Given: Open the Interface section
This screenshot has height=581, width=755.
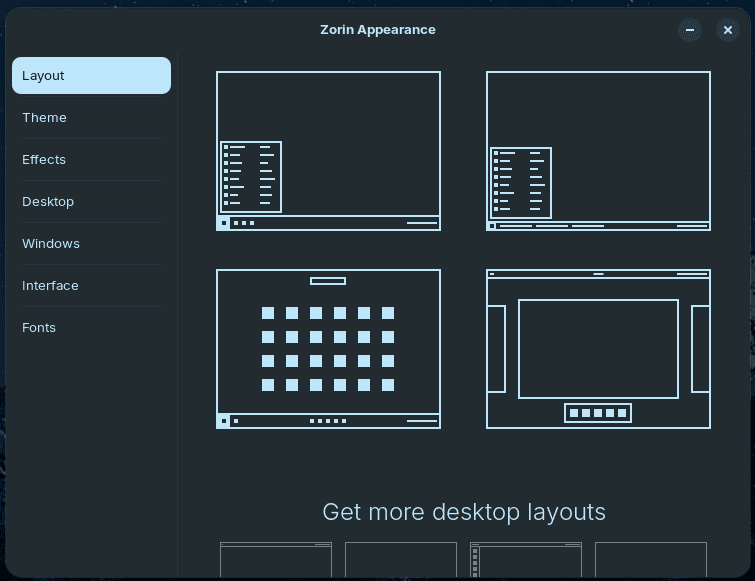Looking at the screenshot, I should [x=91, y=285].
